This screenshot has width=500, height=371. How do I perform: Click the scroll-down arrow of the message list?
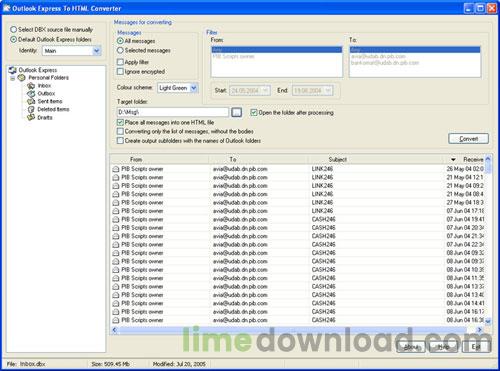coord(488,321)
